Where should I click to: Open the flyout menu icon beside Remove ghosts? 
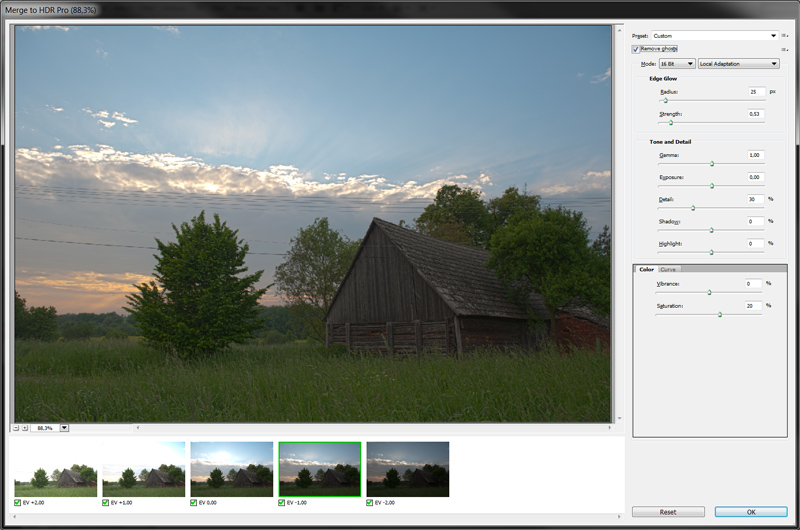[x=785, y=48]
